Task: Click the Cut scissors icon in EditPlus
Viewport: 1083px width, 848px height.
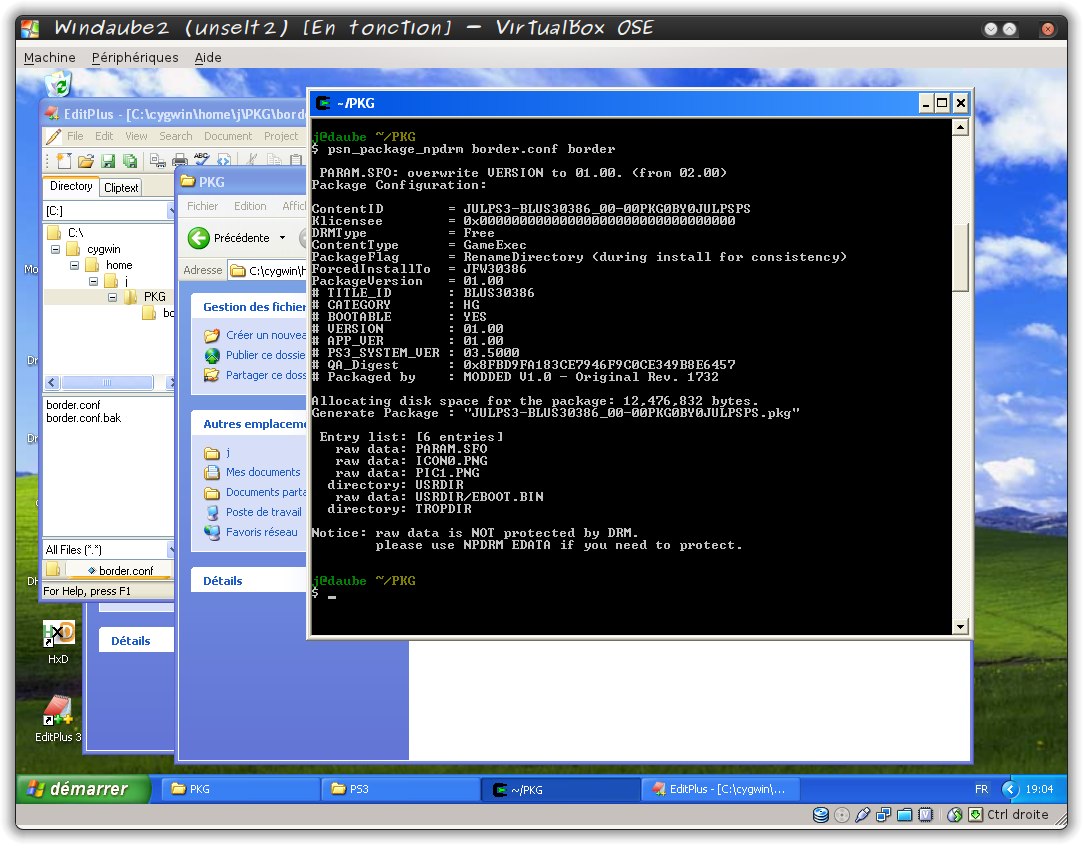Action: pyautogui.click(x=252, y=160)
